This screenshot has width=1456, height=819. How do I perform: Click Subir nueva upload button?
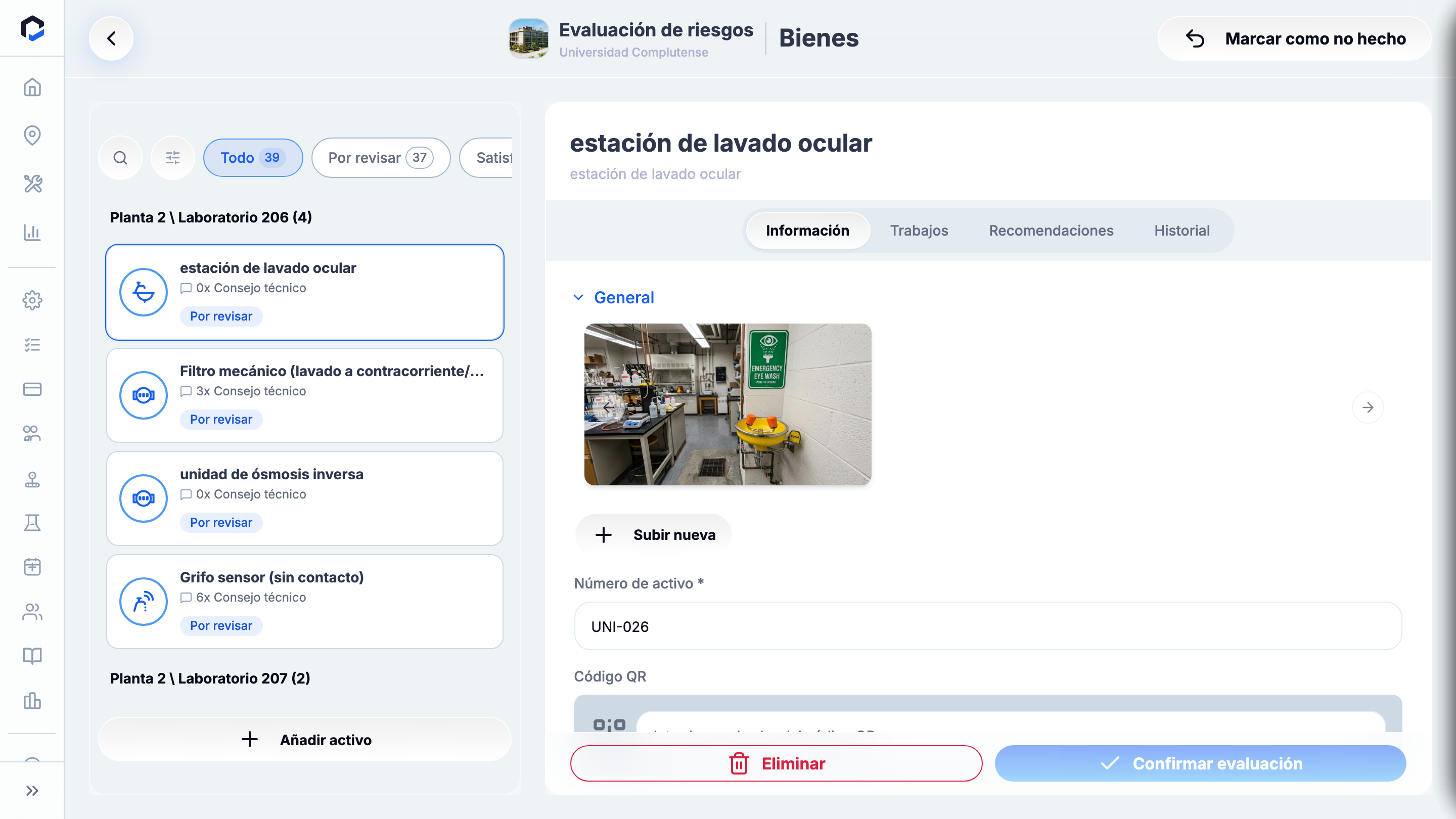click(x=654, y=535)
